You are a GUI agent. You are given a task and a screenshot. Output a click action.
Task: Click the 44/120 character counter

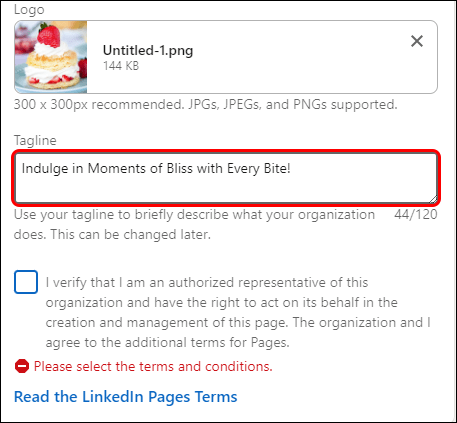point(416,214)
